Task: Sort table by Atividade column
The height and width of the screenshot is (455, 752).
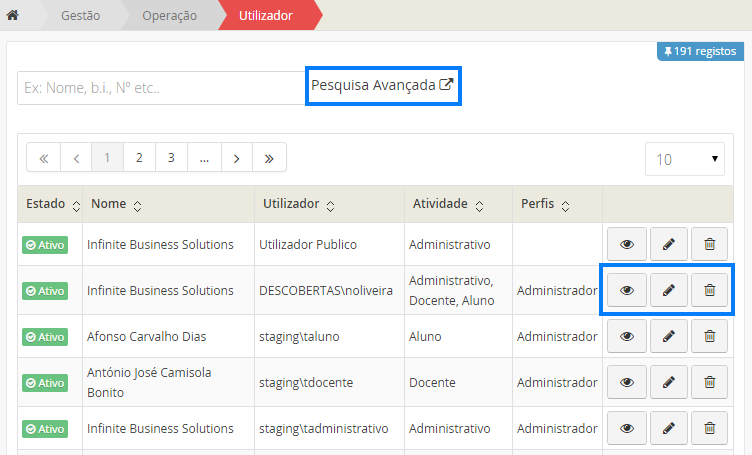Action: point(448,204)
